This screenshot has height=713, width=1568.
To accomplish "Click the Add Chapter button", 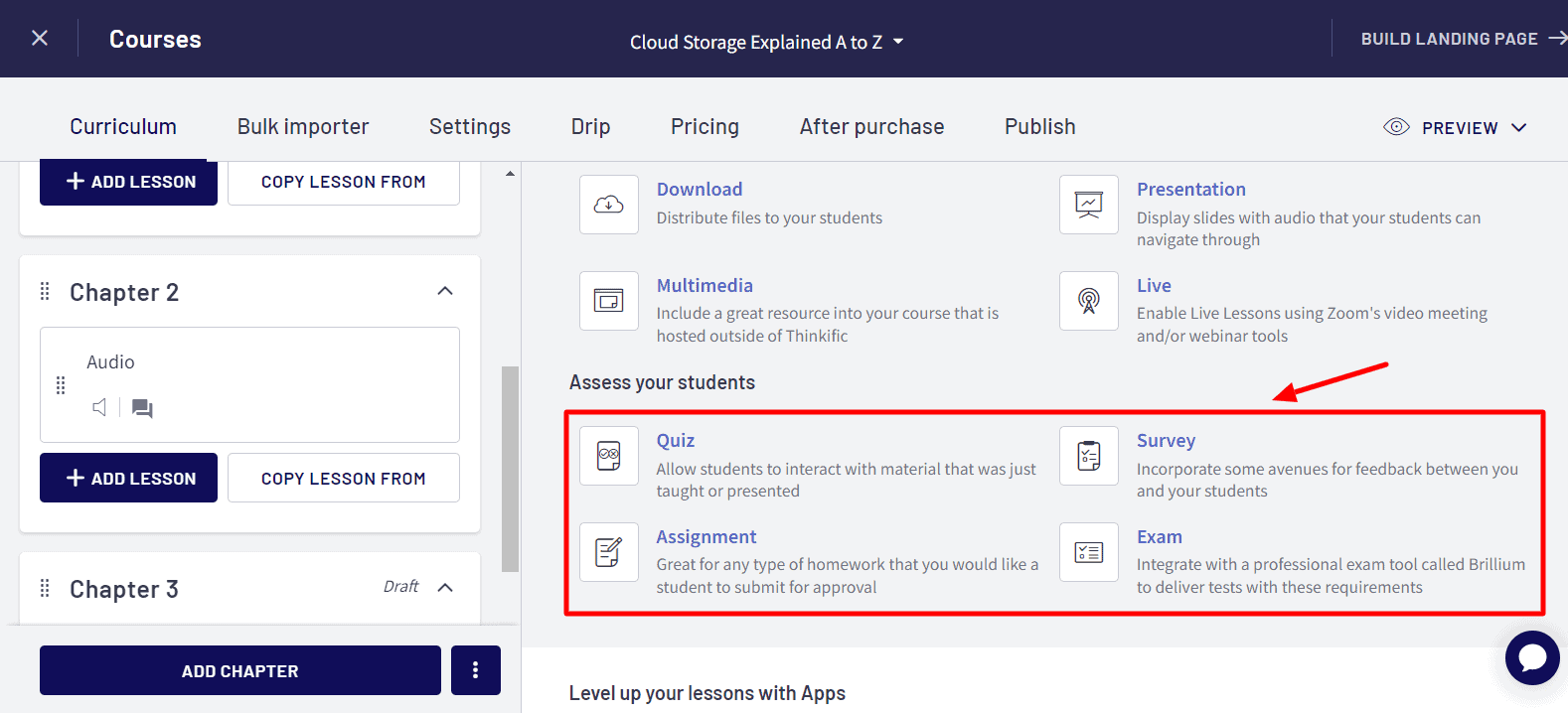I will [239, 671].
